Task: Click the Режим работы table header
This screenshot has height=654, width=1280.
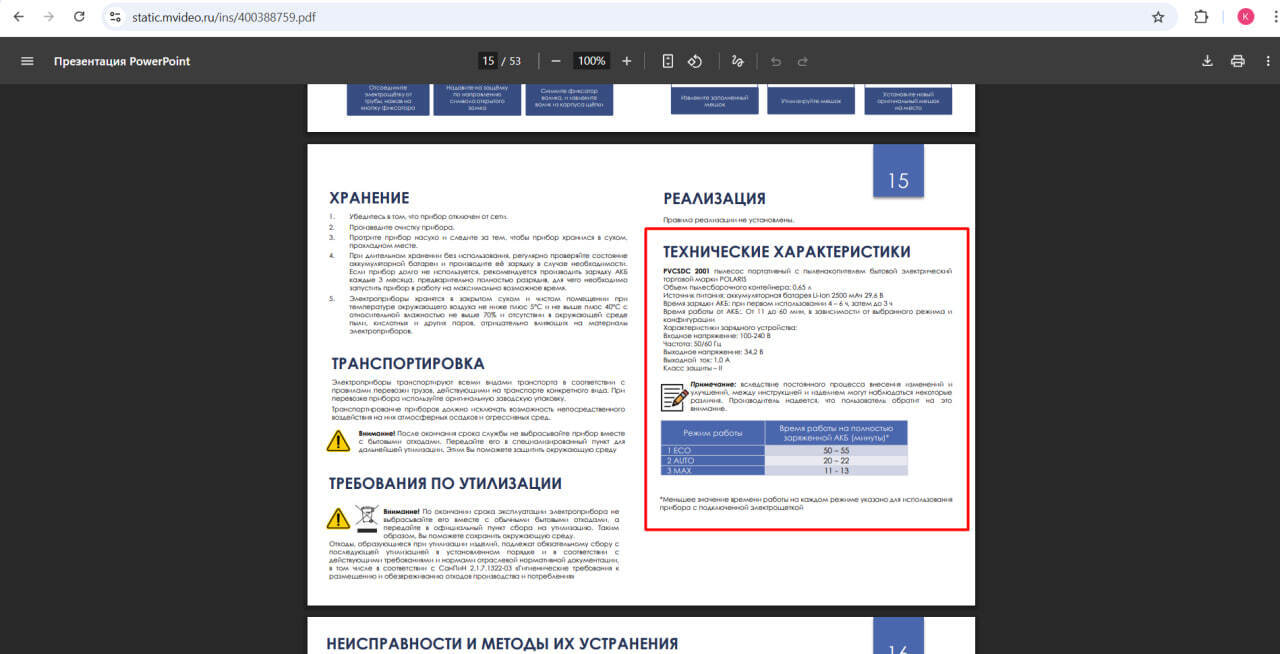Action: [x=712, y=432]
